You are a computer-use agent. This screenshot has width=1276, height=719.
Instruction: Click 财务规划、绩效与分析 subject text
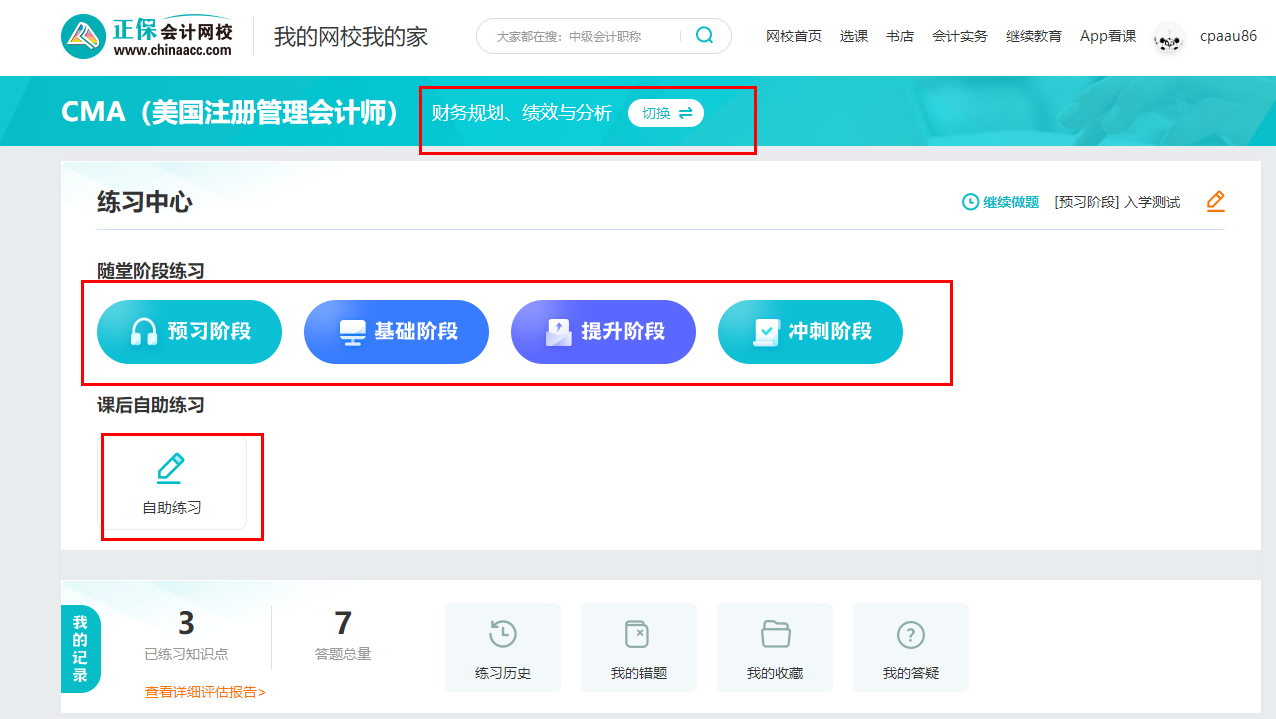[522, 113]
